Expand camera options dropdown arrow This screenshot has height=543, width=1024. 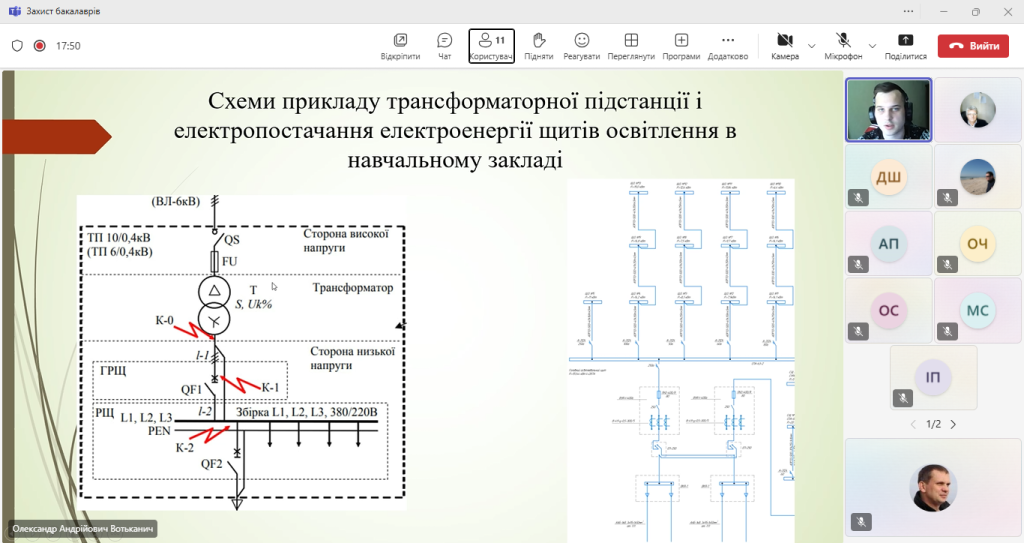812,46
